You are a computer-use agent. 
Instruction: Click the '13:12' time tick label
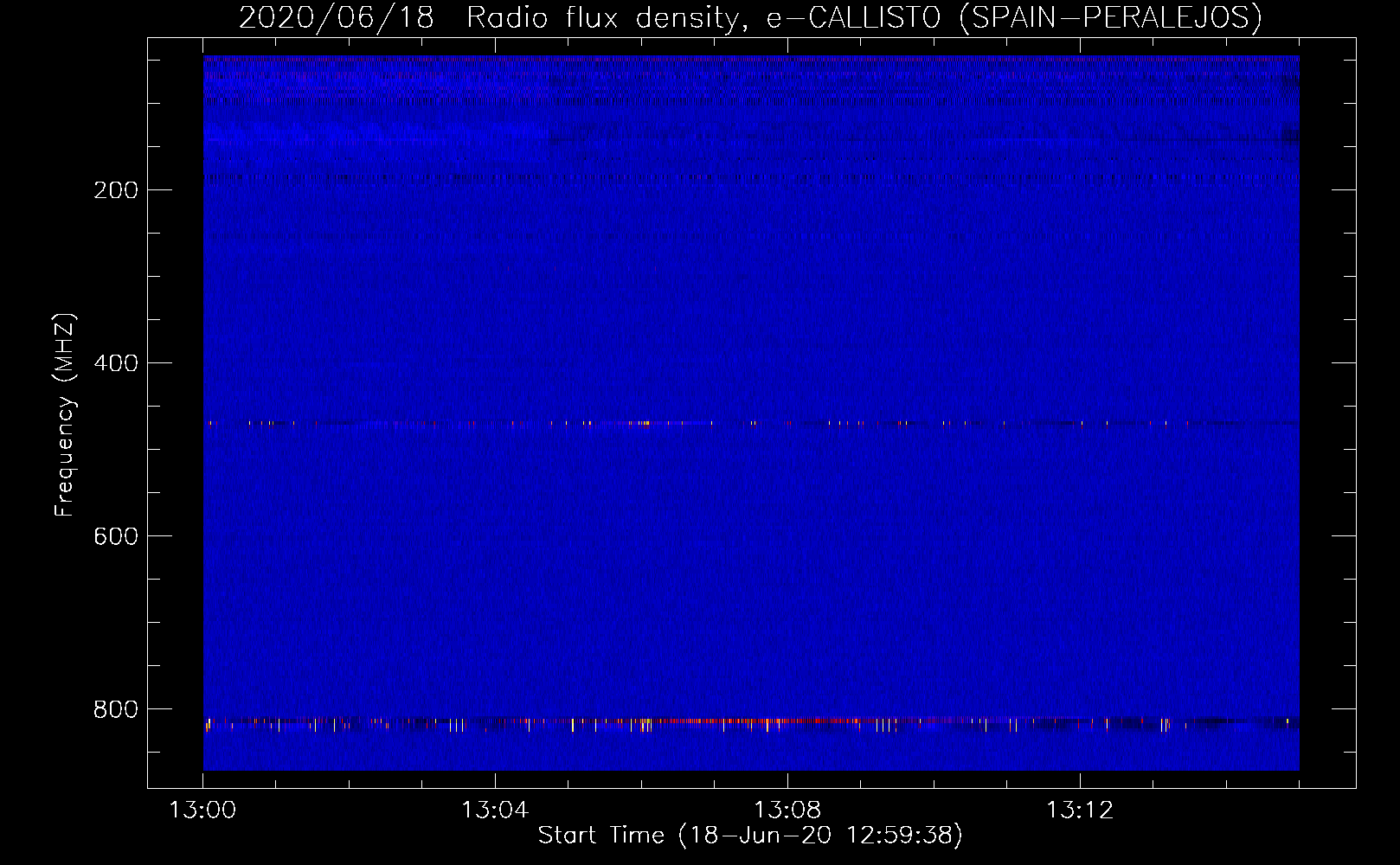pos(1080,811)
